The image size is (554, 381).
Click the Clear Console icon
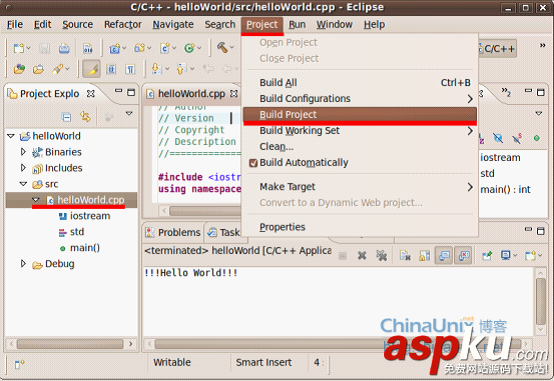(x=405, y=255)
